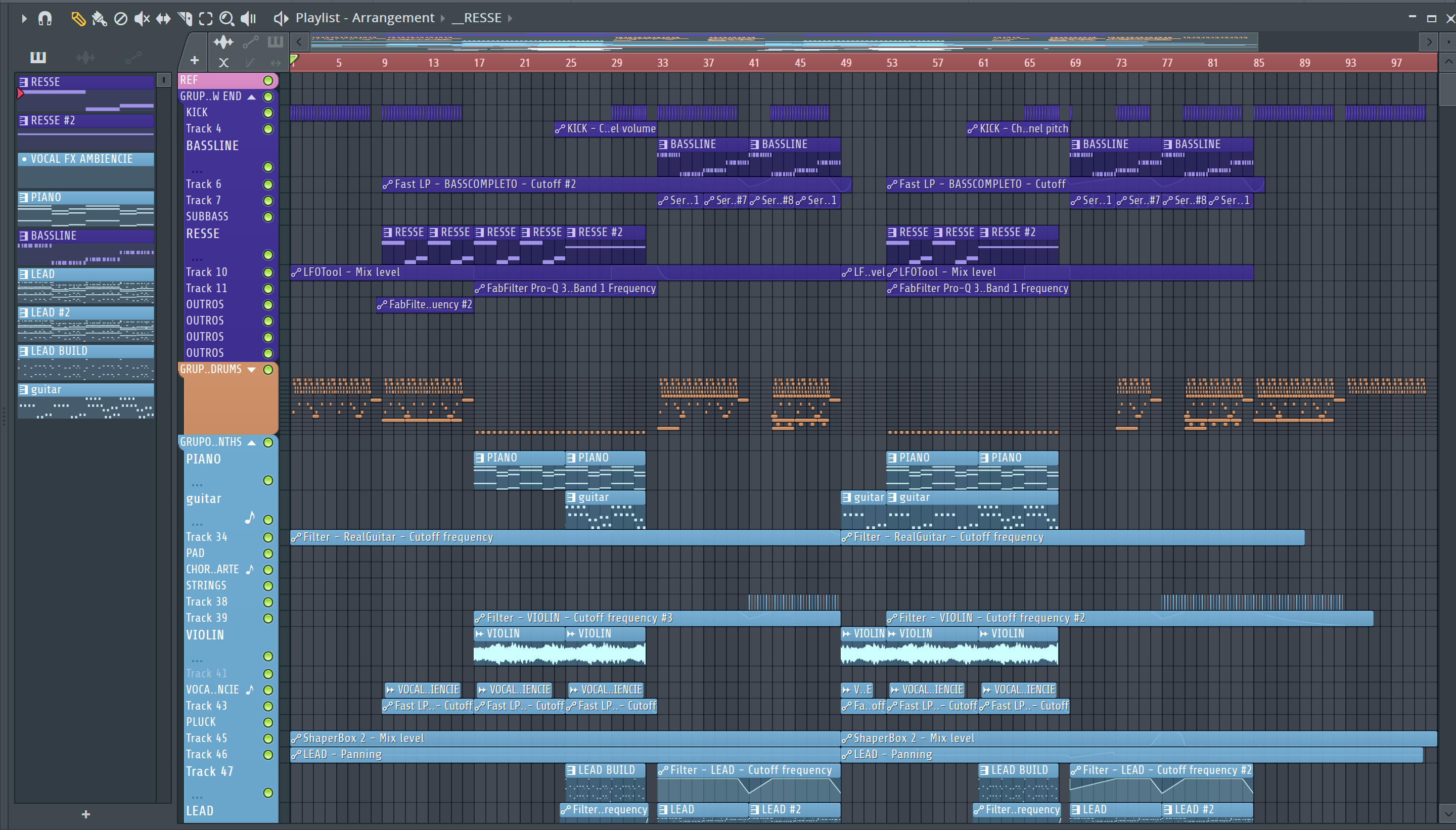
Task: Select the Paint brush tool
Action: (99, 18)
